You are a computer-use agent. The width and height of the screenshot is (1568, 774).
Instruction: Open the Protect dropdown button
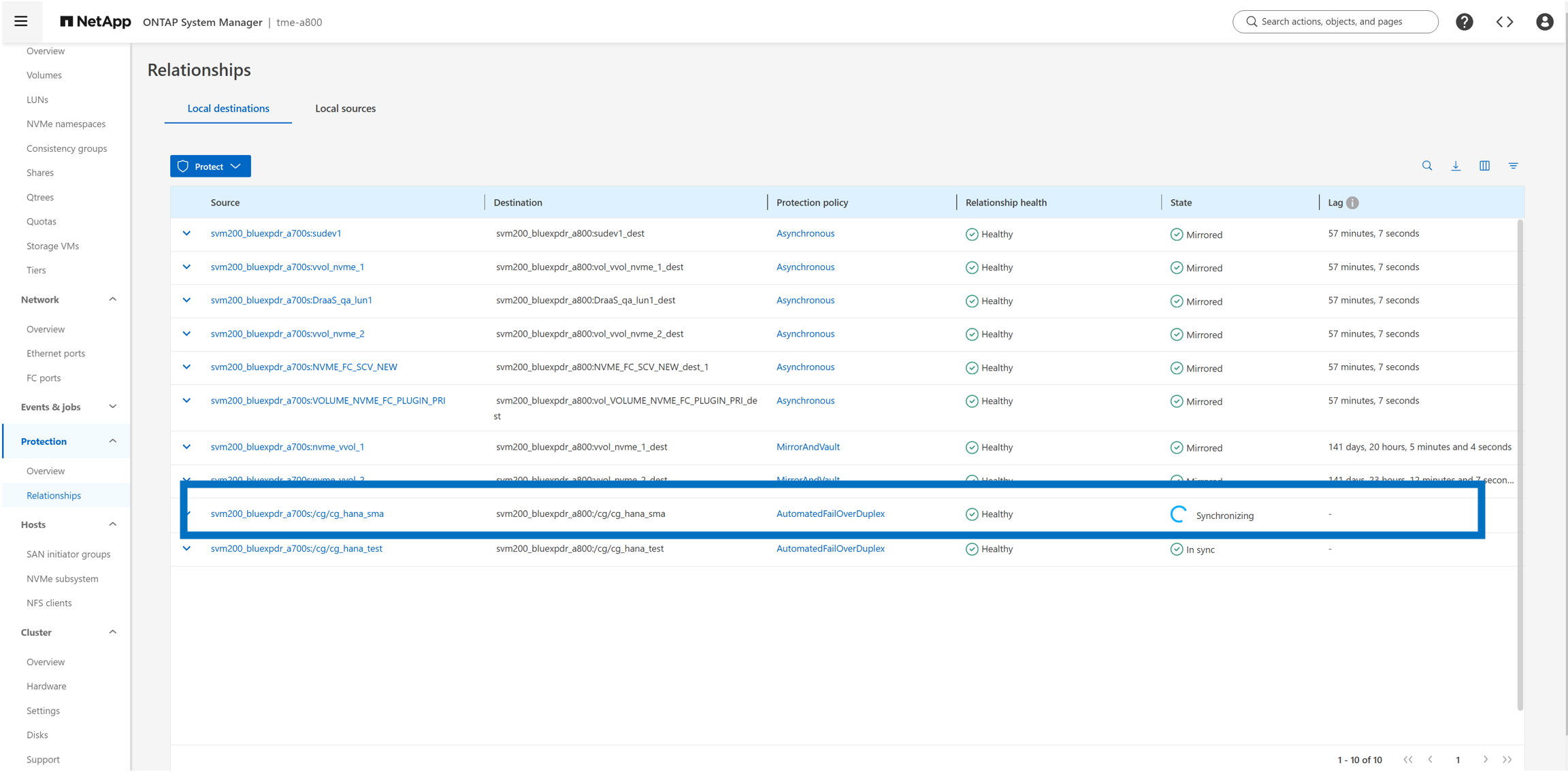pyautogui.click(x=210, y=167)
